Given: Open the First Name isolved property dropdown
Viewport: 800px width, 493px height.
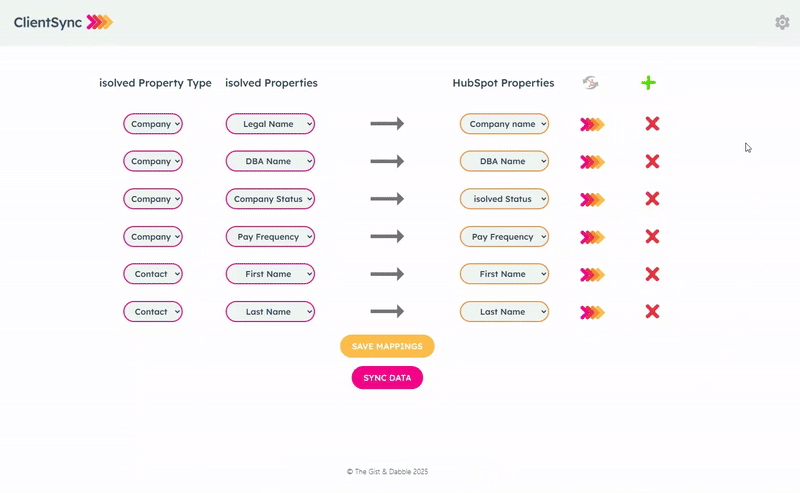Looking at the screenshot, I should click(270, 274).
